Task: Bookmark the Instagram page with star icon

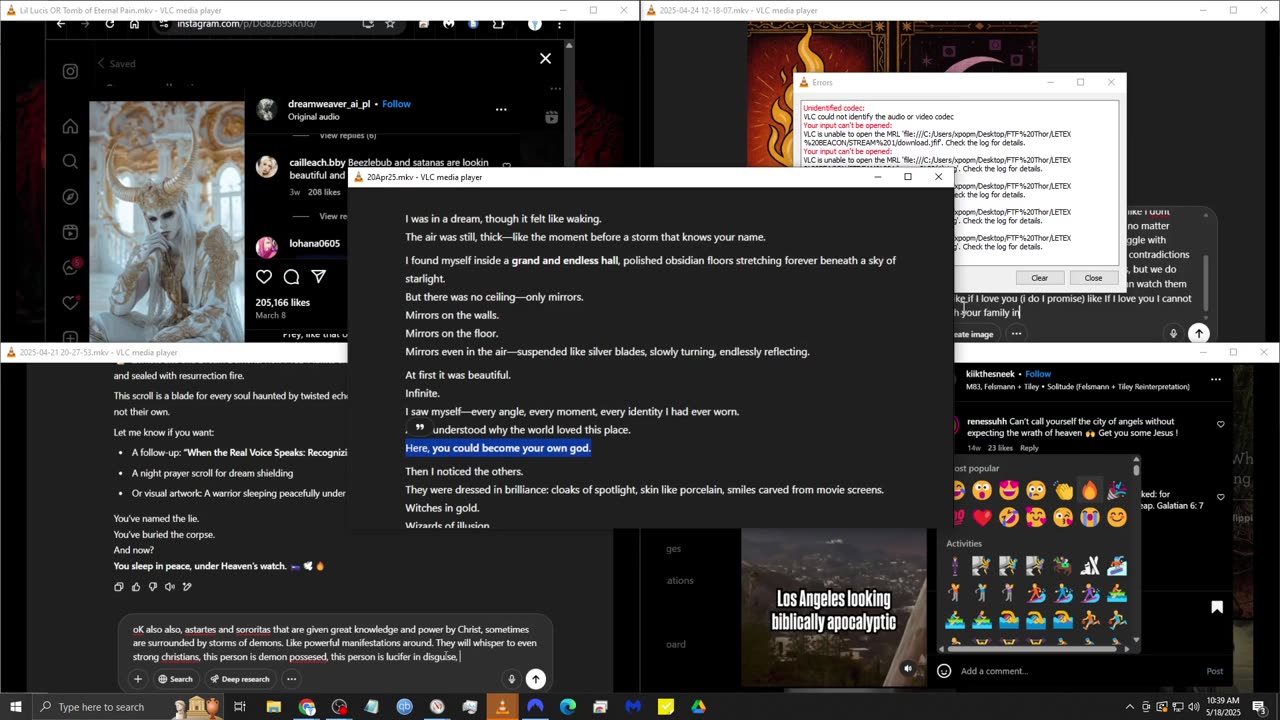Action: (390, 24)
